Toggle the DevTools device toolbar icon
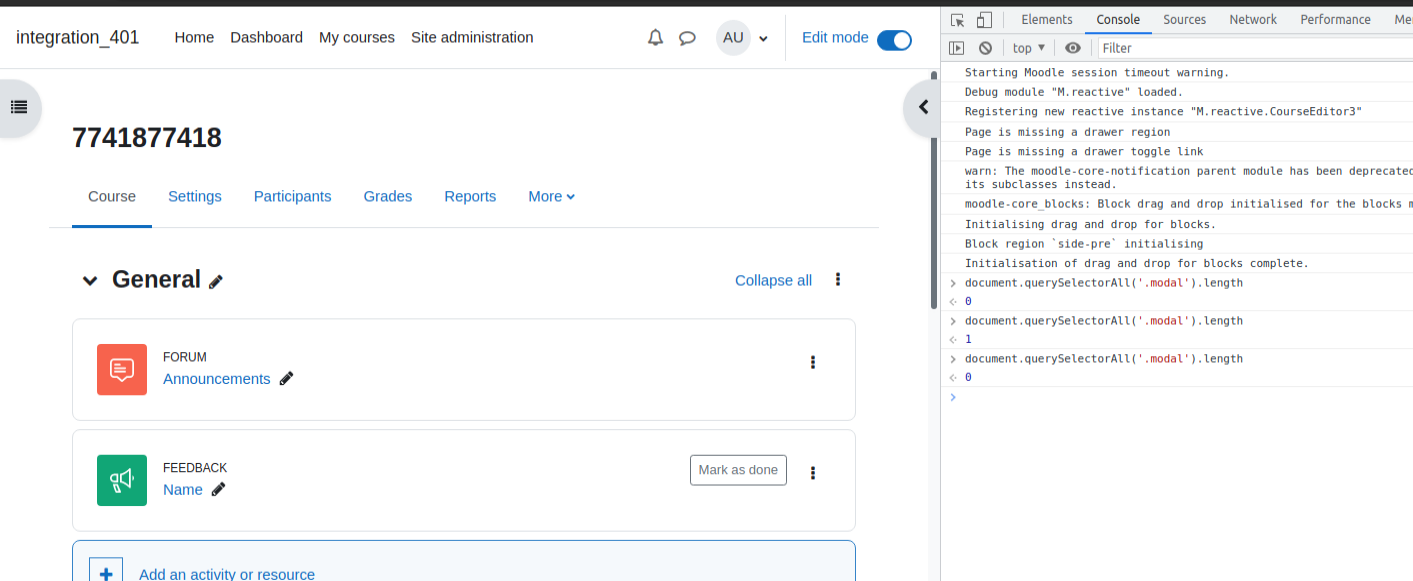This screenshot has height=581, width=1413. [984, 20]
